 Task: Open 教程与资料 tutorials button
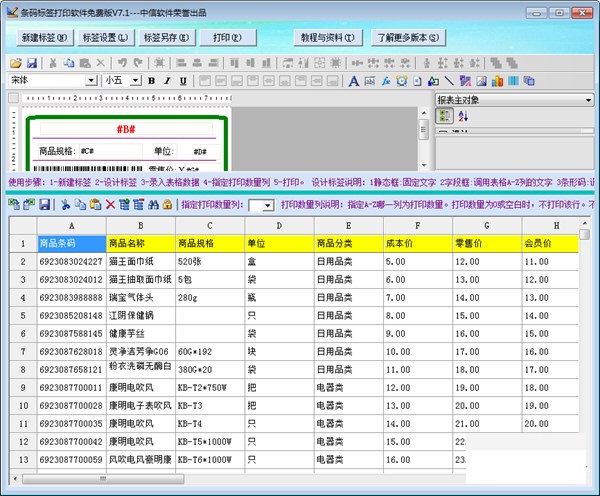pyautogui.click(x=326, y=37)
